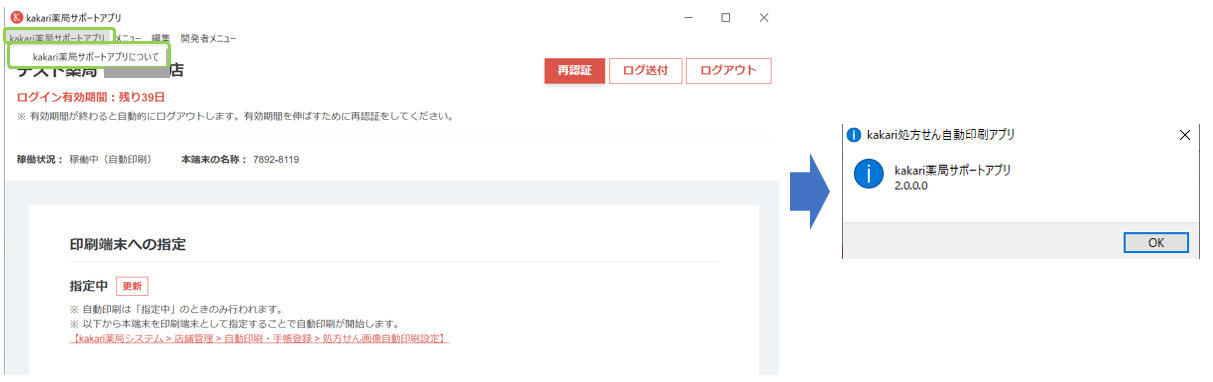Viewport: 1213px width, 382px height.
Task: Click the terminal name 7892-8119
Action: pos(276,160)
